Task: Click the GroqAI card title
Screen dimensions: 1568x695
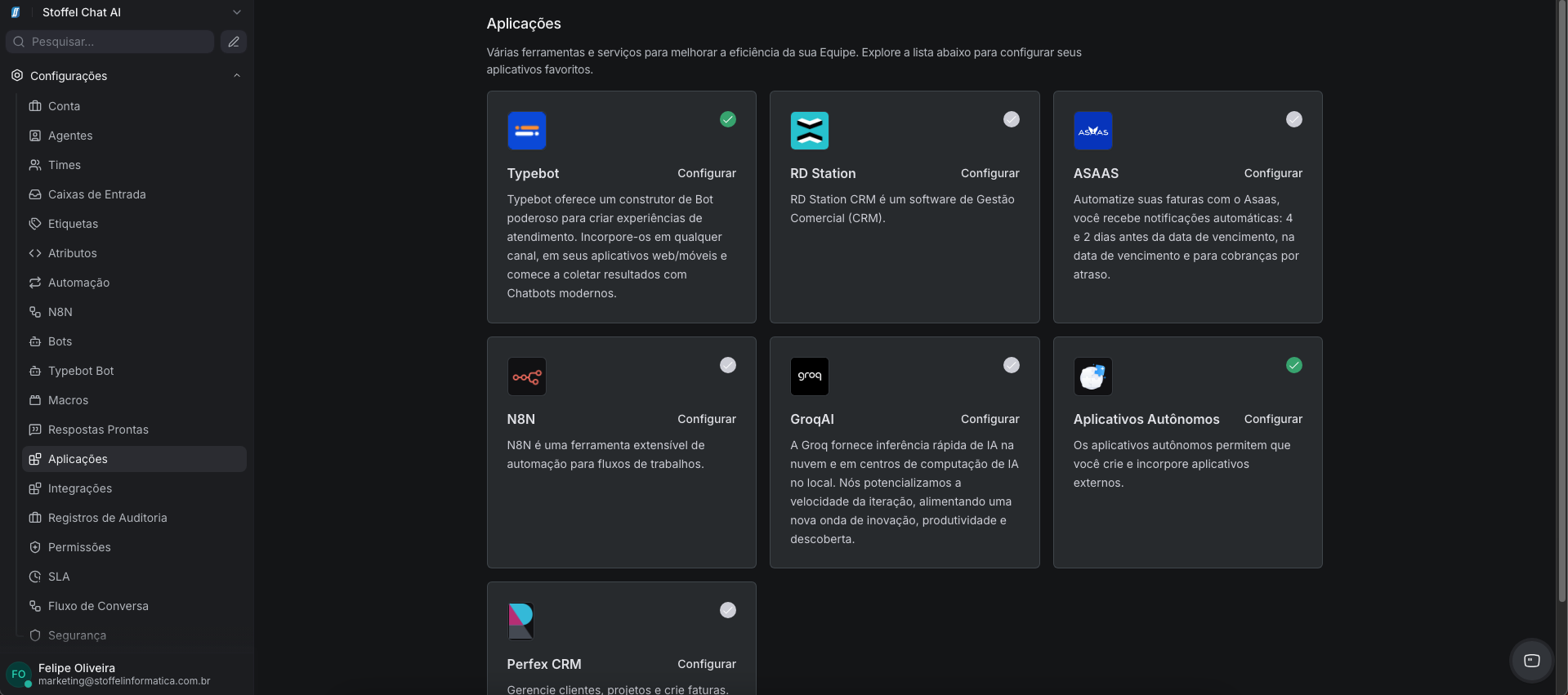Action: click(812, 419)
